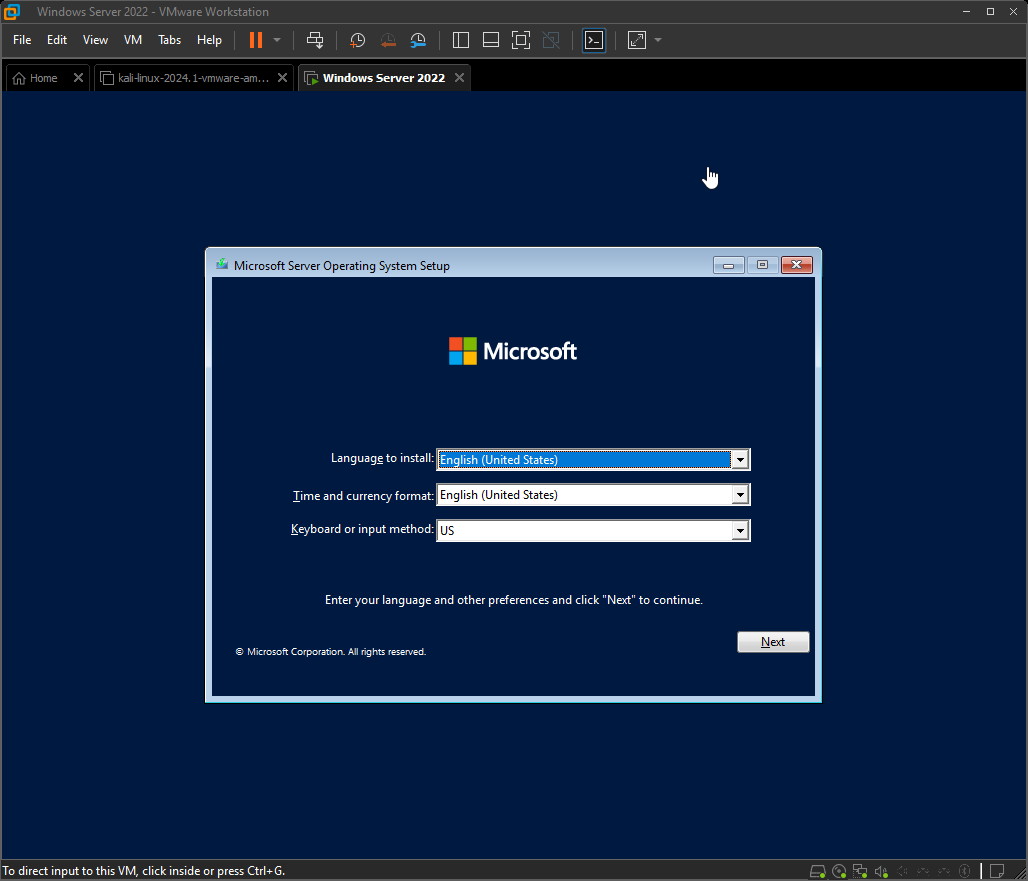Switch to console view in the toolbar
1028x881 pixels.
[x=594, y=40]
